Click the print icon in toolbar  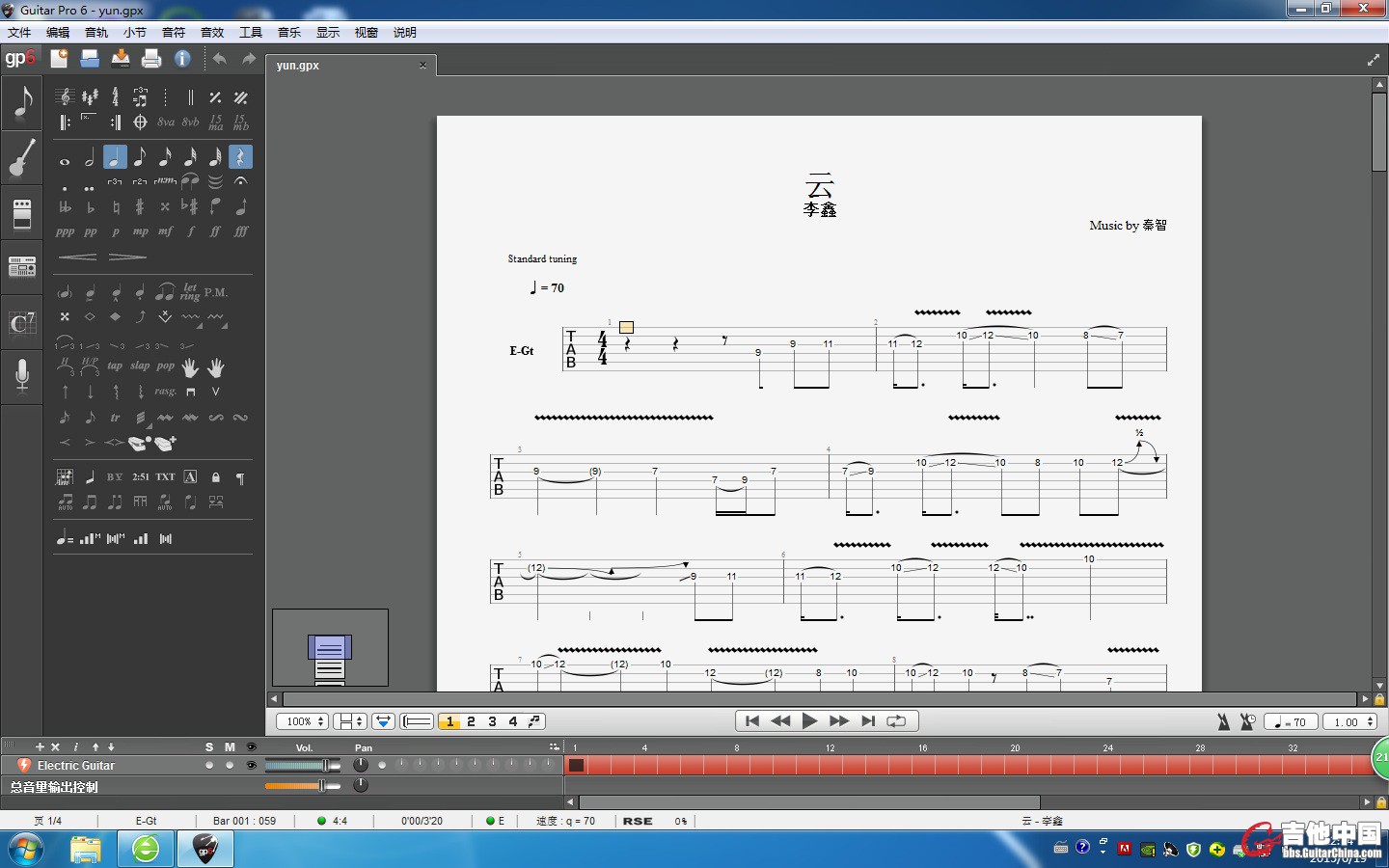(x=151, y=59)
